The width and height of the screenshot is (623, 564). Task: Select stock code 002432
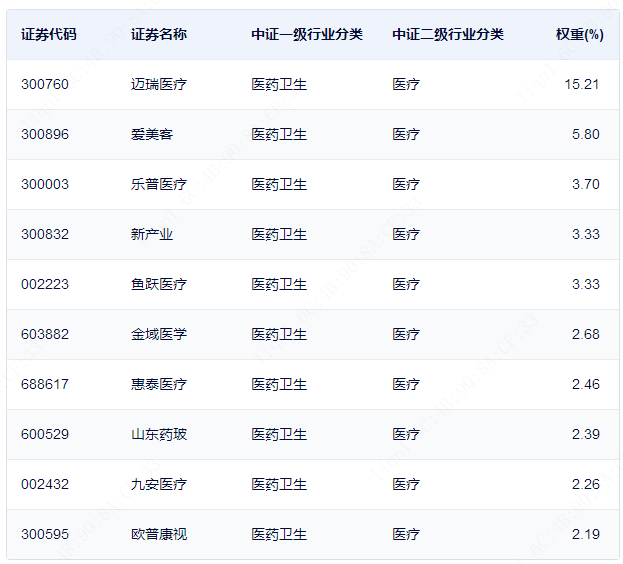44,485
